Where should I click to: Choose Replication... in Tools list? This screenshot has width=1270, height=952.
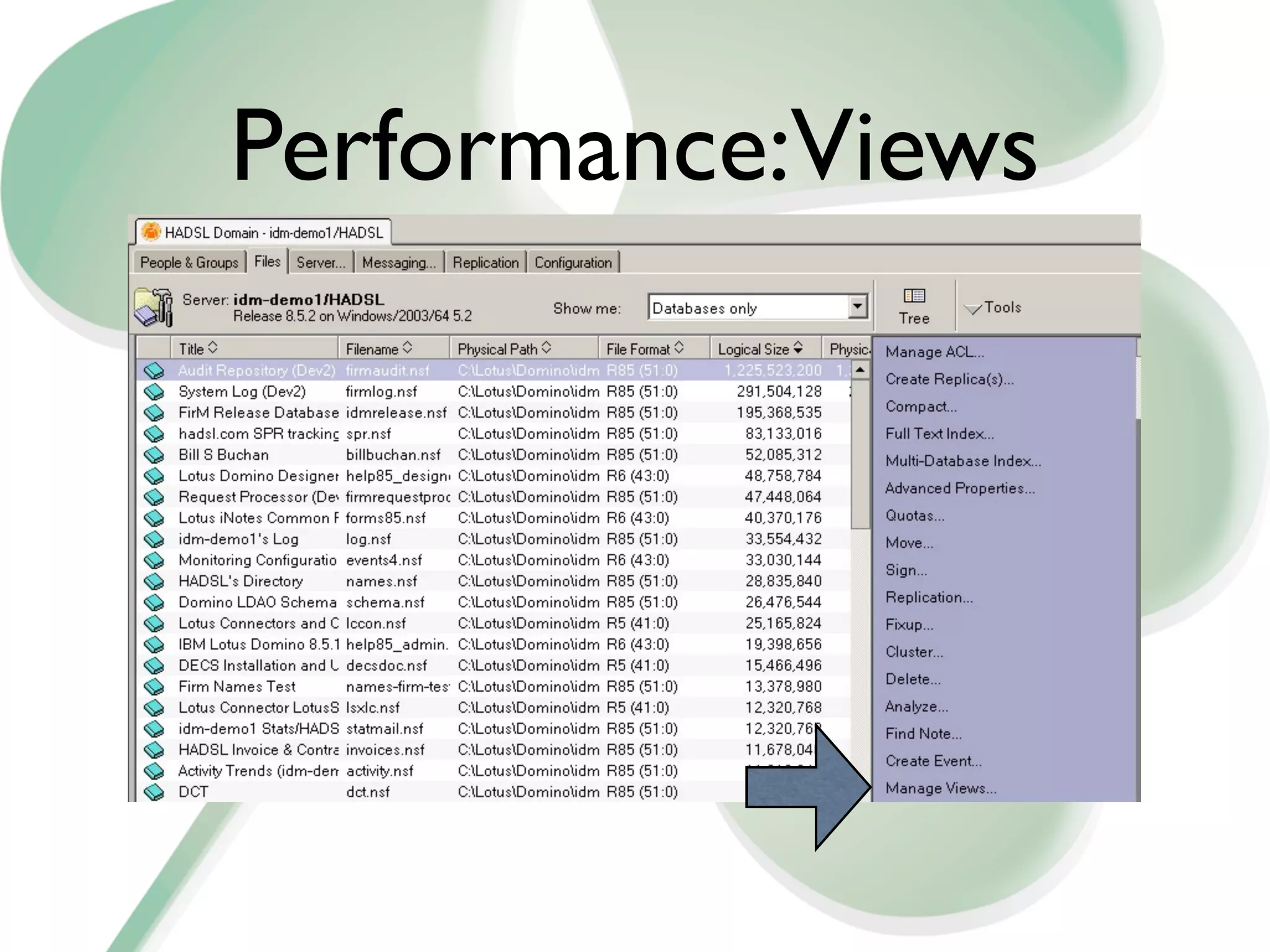[x=929, y=597]
